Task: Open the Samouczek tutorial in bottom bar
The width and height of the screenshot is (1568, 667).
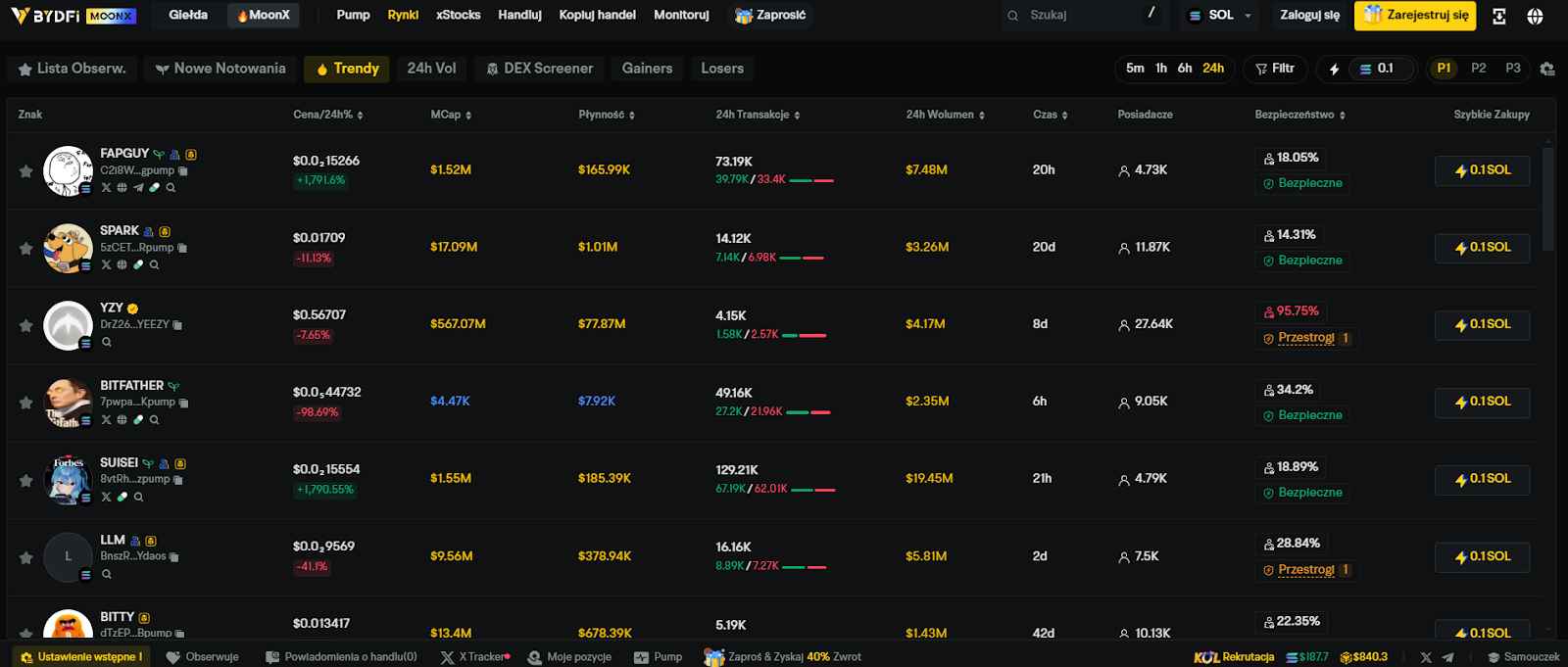Action: click(1523, 657)
